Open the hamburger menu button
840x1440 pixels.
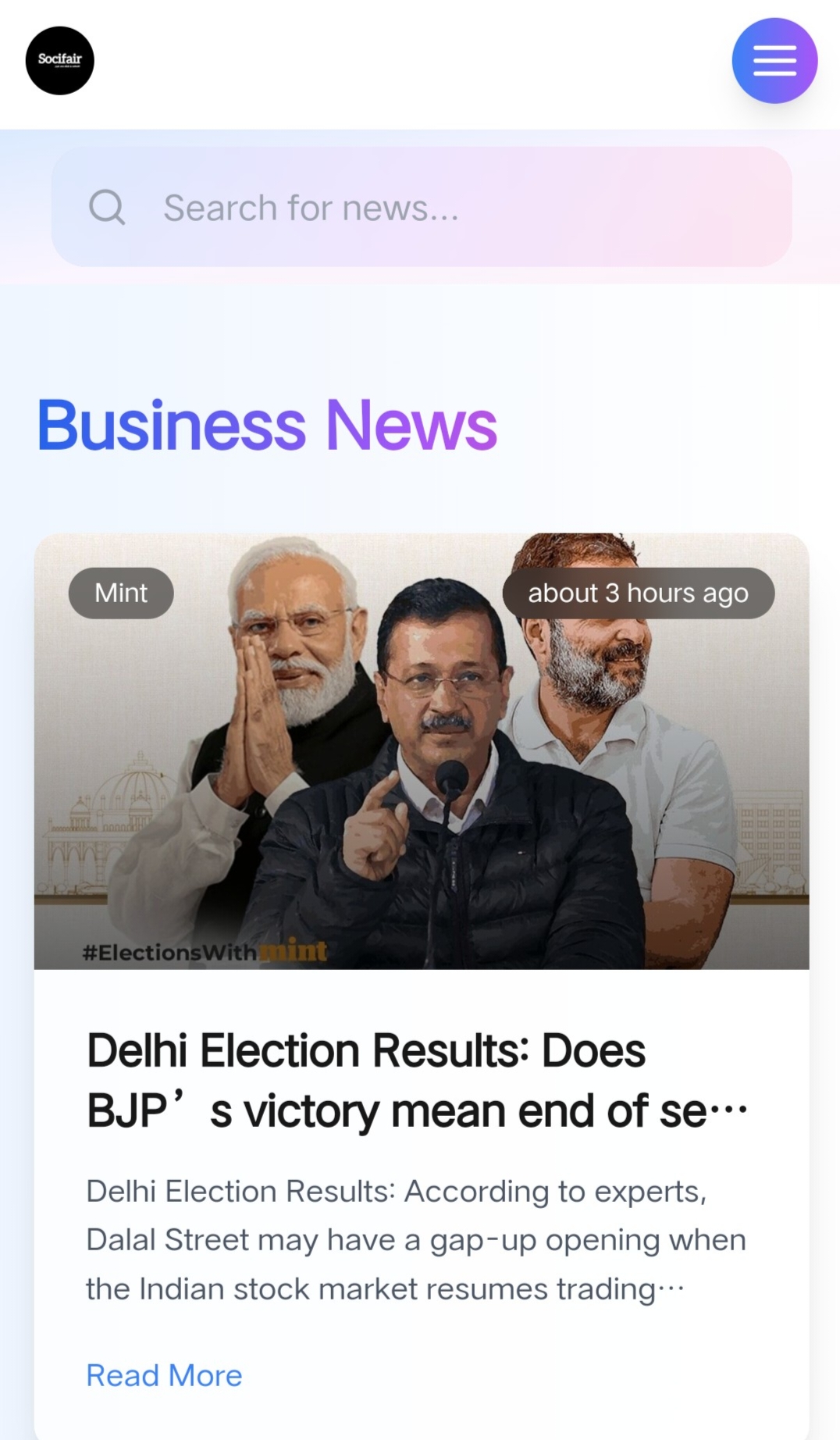pos(774,61)
